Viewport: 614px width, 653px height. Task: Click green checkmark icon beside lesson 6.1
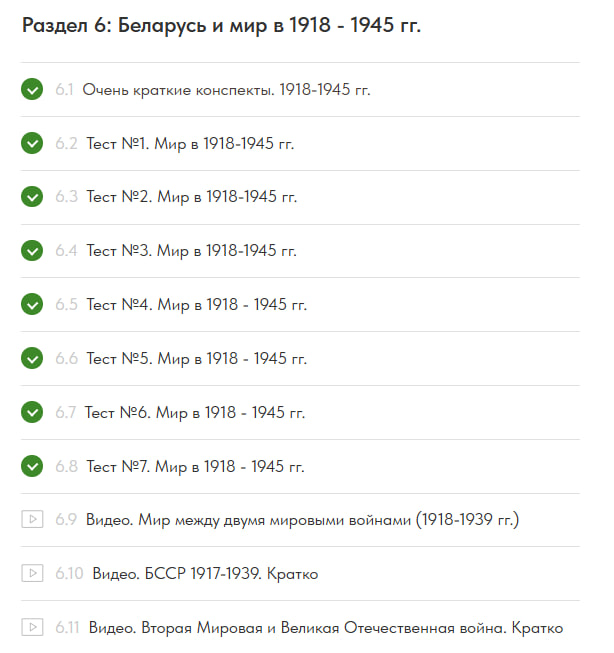(x=32, y=90)
